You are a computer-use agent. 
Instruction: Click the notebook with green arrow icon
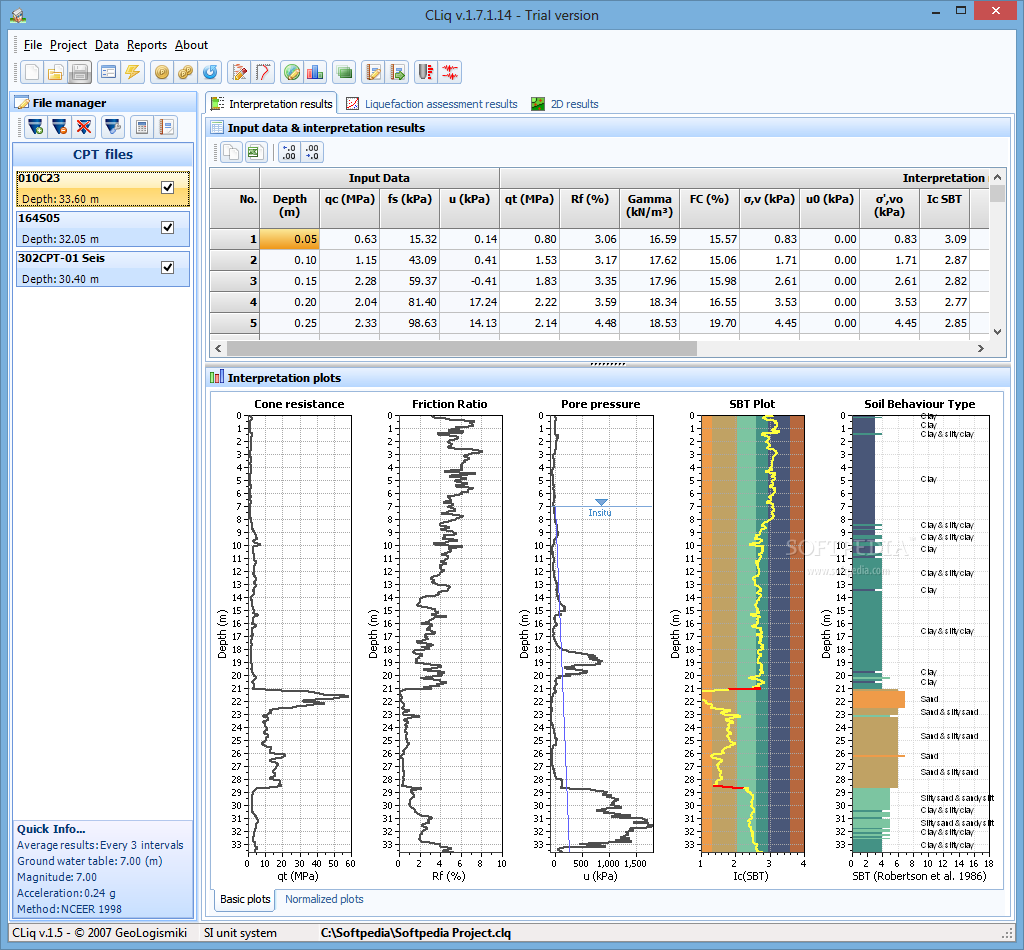coord(398,72)
